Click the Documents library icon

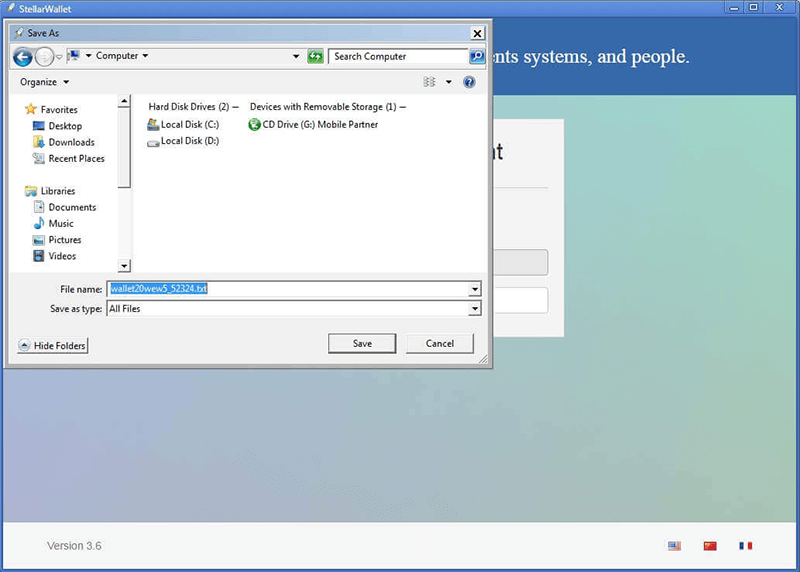[39, 207]
